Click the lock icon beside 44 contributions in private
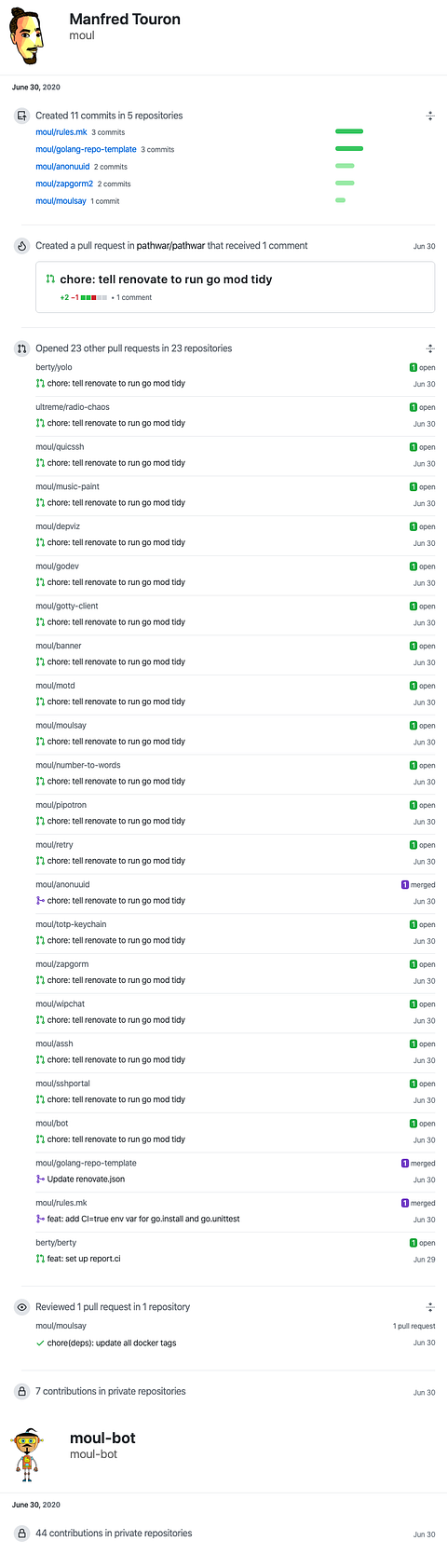The height and width of the screenshot is (1568, 447). click(x=21, y=1533)
